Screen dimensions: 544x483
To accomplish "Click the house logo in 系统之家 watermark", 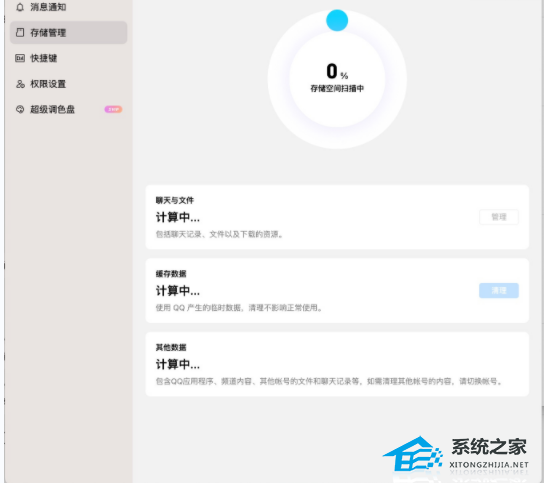I will click(x=413, y=454).
